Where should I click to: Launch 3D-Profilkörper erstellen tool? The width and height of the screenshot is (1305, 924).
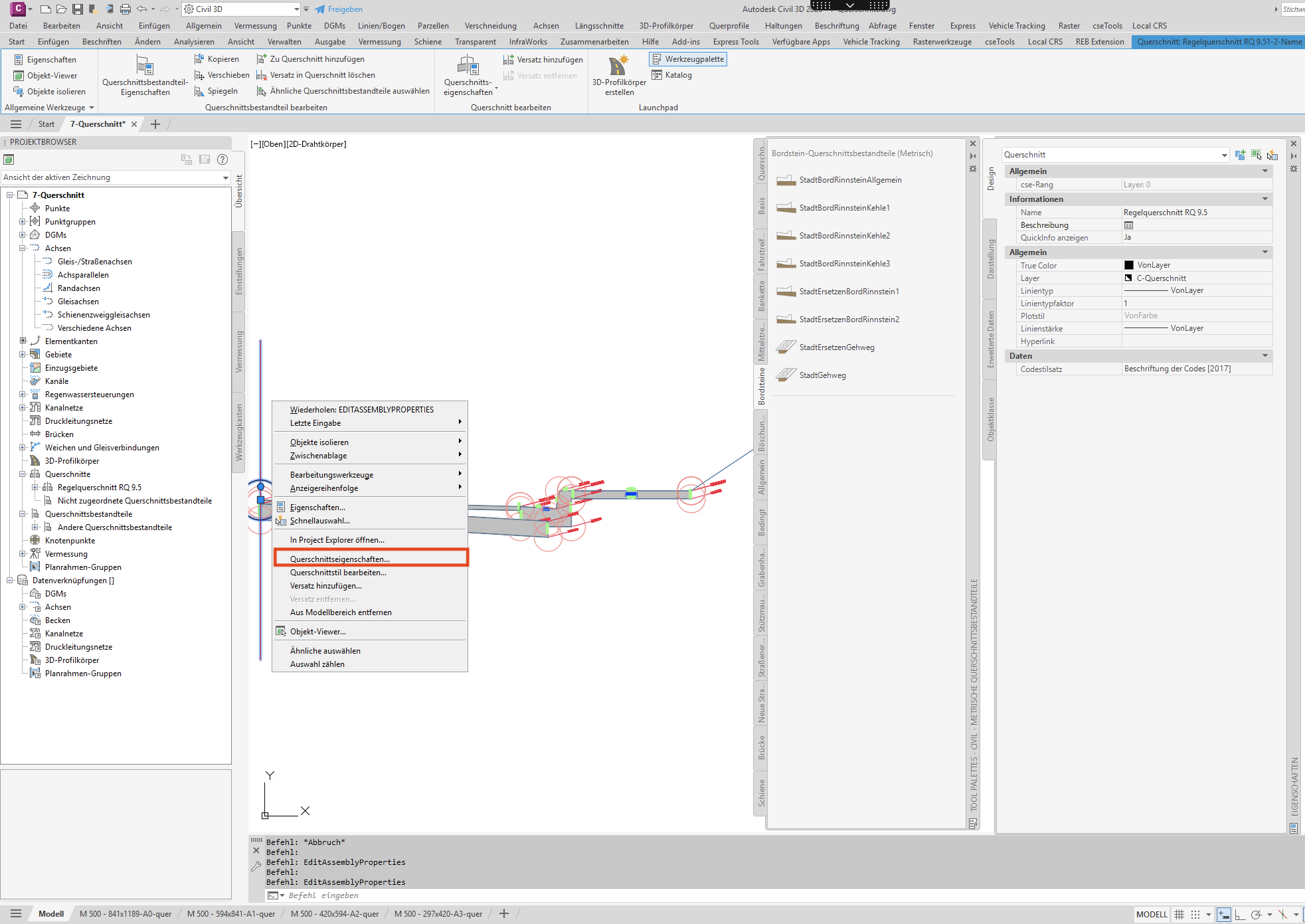[619, 76]
